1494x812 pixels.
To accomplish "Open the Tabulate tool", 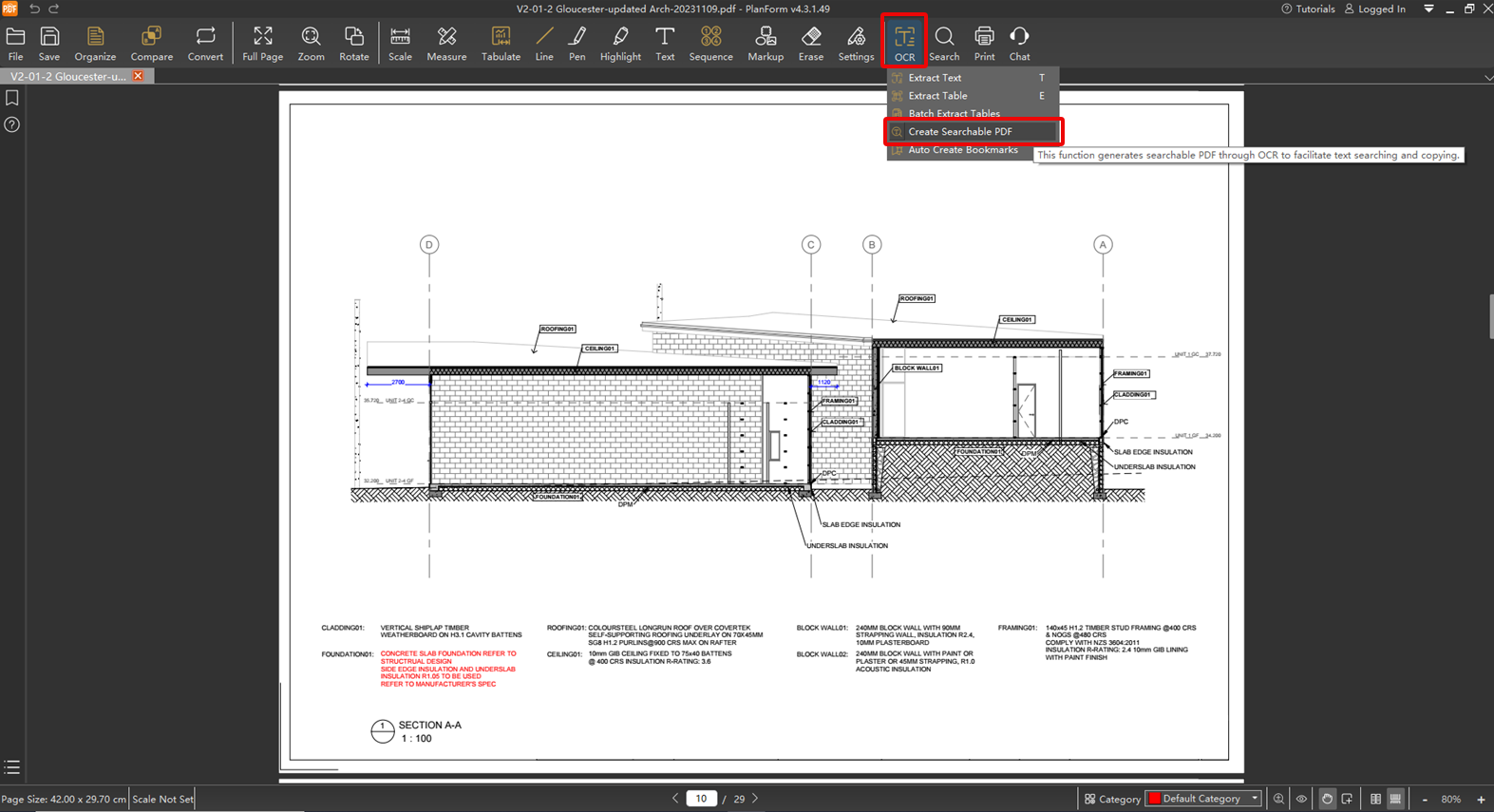I will (x=501, y=44).
